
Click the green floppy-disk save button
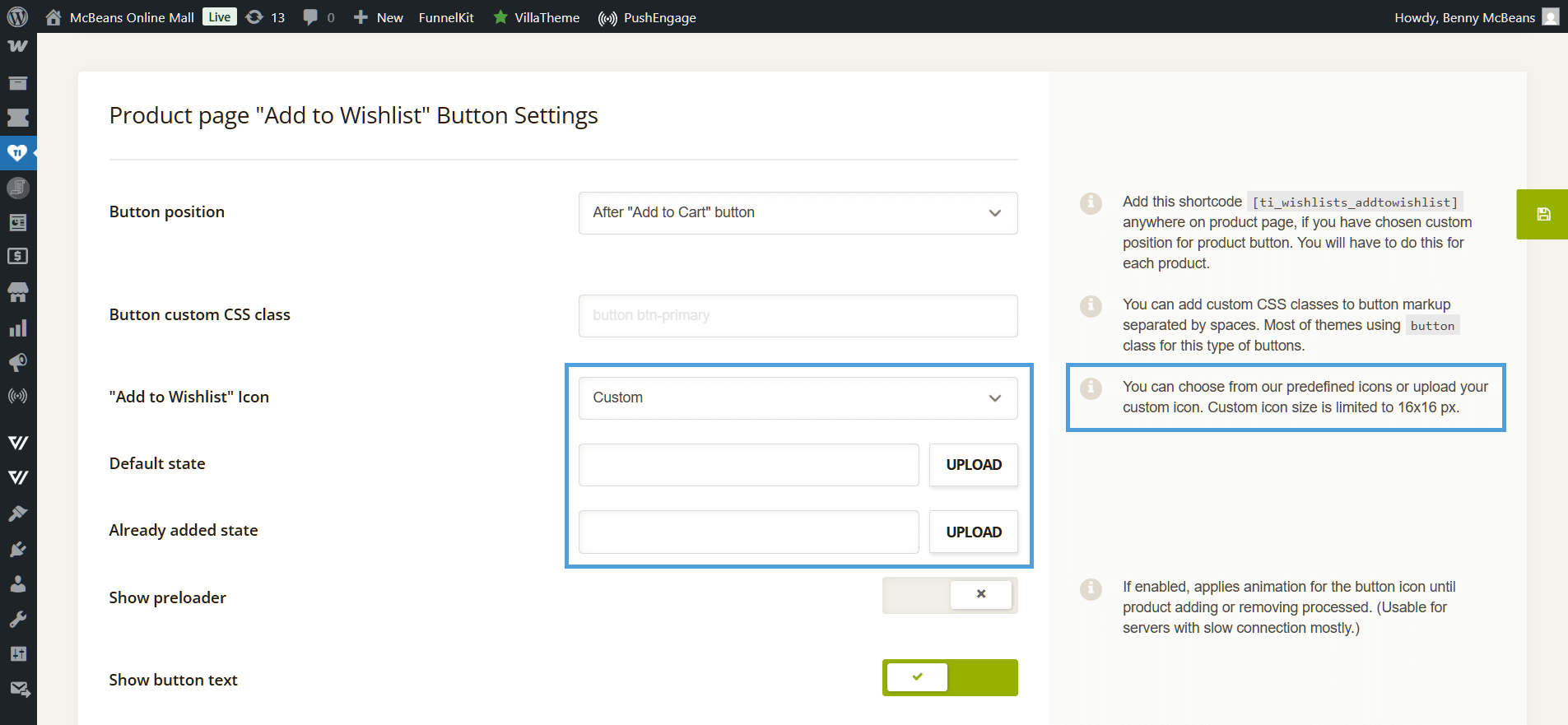pos(1542,214)
